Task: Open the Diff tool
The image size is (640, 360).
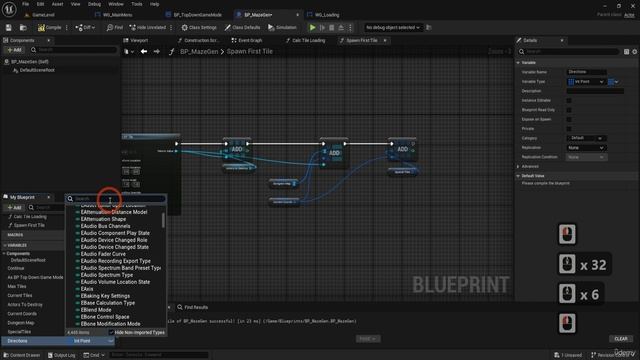Action: (x=85, y=27)
